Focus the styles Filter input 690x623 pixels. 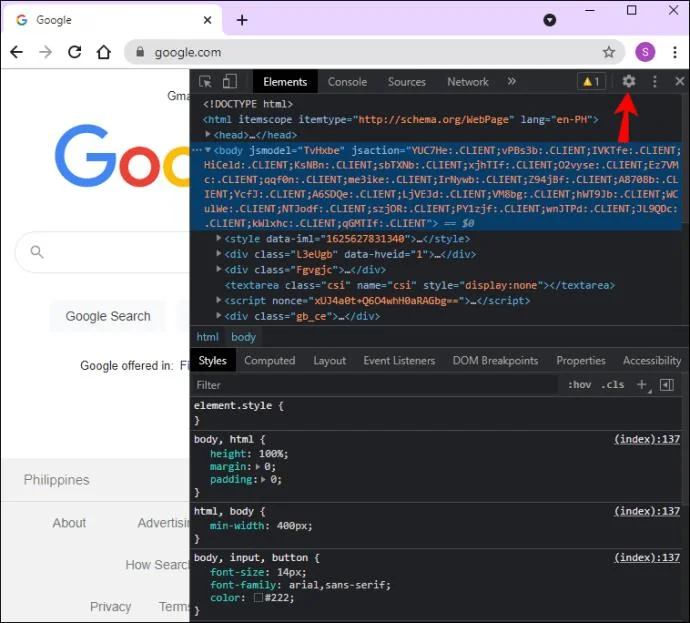(374, 385)
